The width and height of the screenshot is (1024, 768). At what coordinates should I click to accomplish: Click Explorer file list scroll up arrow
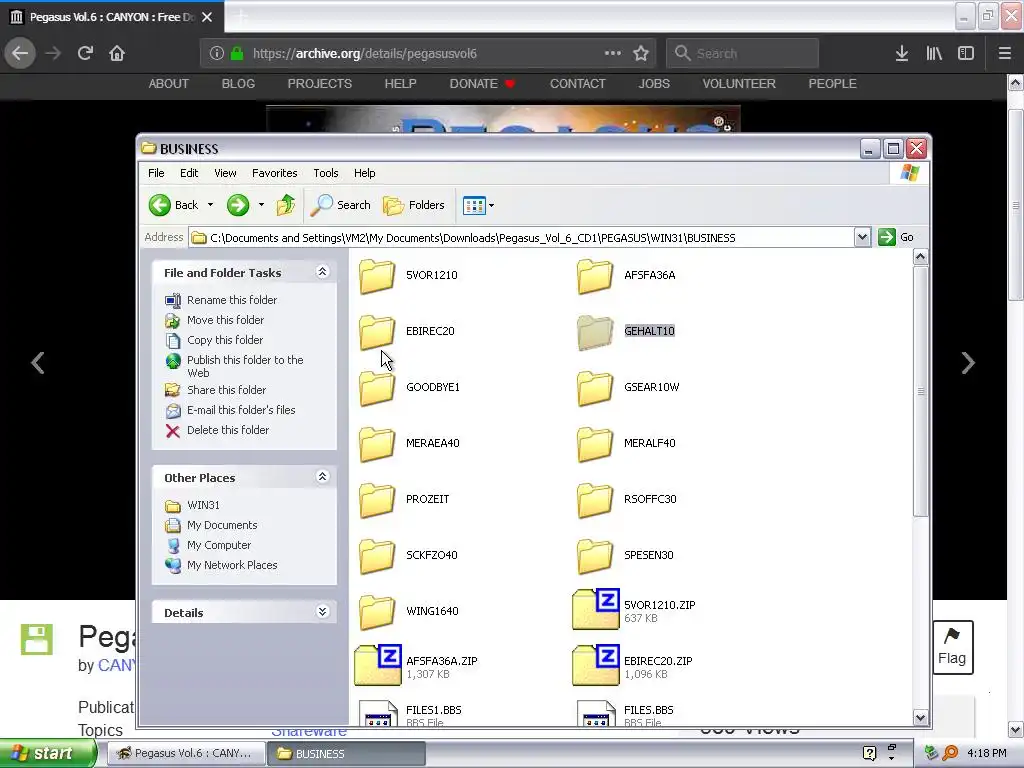point(920,257)
